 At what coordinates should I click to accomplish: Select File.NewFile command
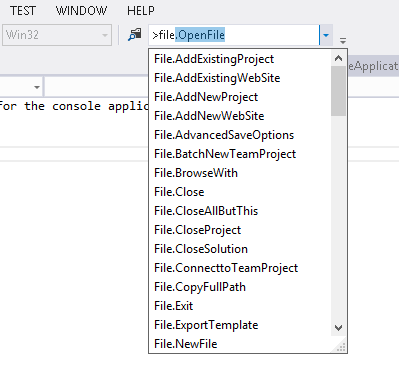click(x=240, y=344)
